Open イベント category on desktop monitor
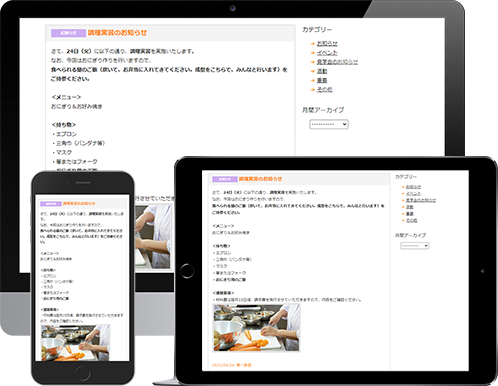Image resolution: width=498 pixels, height=386 pixels. click(x=327, y=53)
